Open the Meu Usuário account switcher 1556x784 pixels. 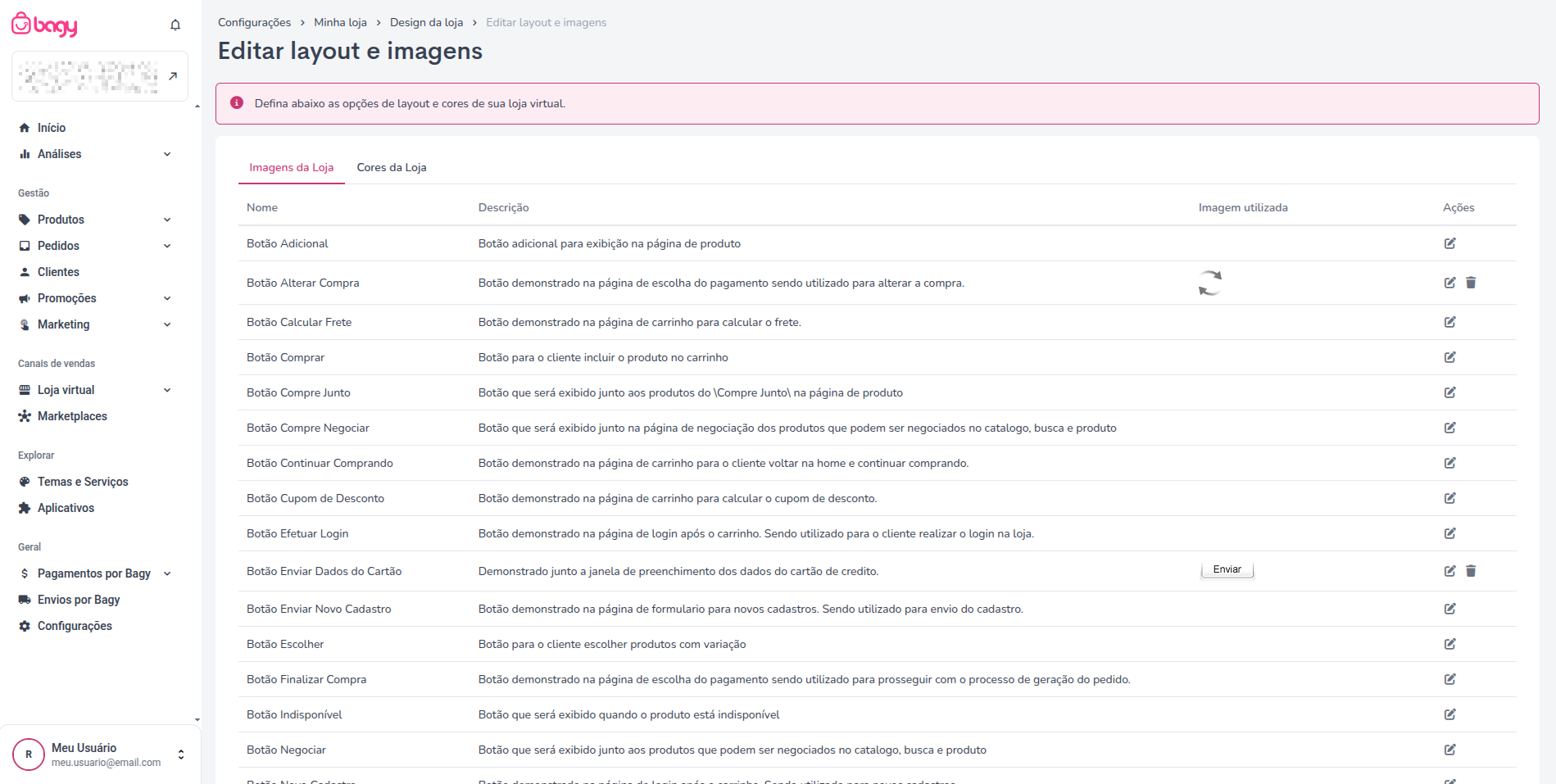click(181, 755)
